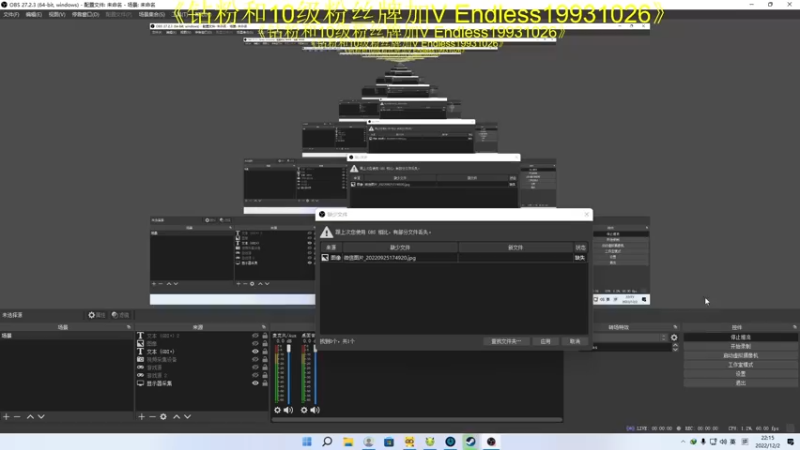Viewport: 800px width, 450px height.
Task: Move scene up with arrow icon
Action: pos(30,417)
